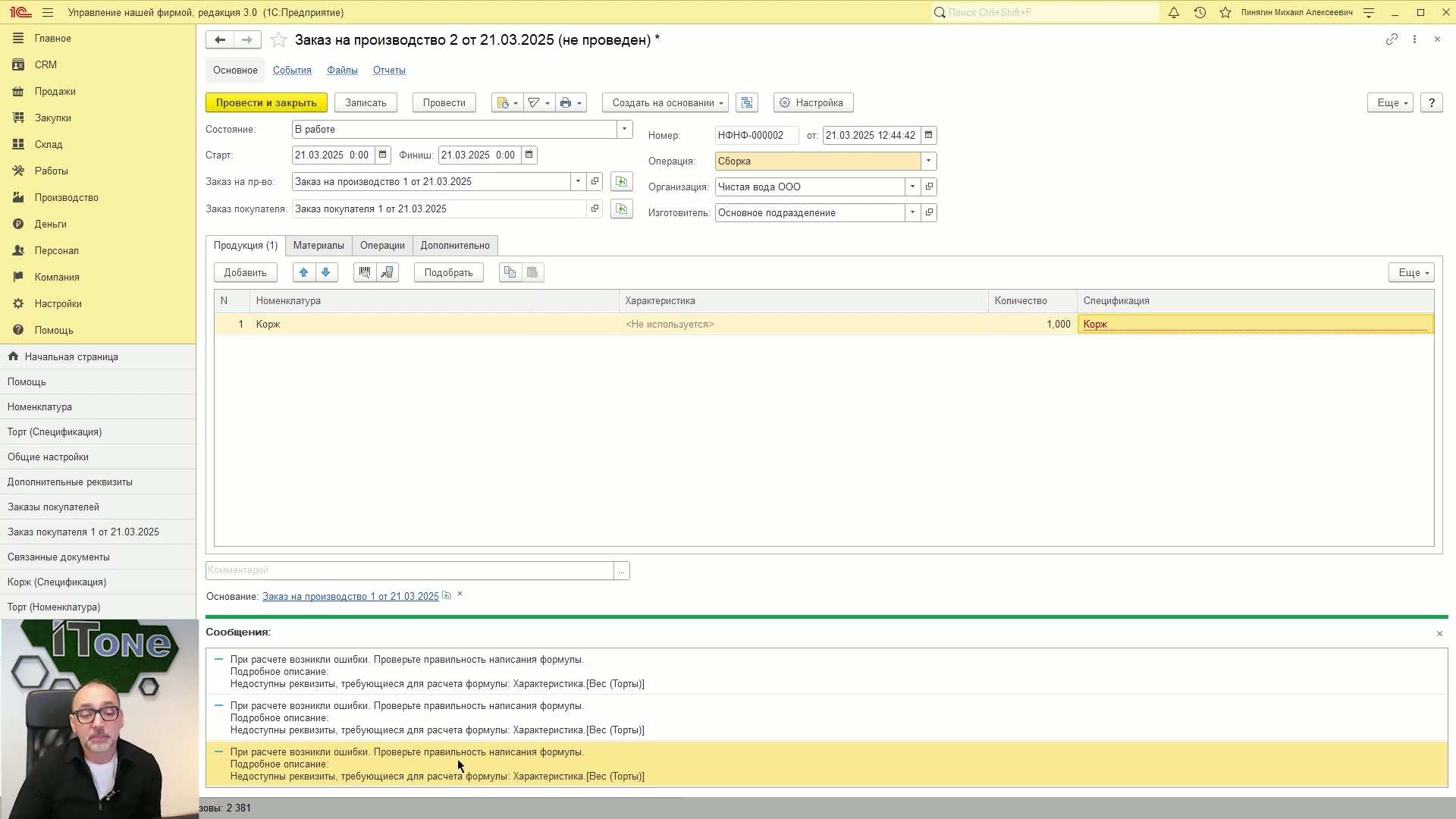The image size is (1456, 819).
Task: Open the history clock icon
Action: [x=1200, y=12]
